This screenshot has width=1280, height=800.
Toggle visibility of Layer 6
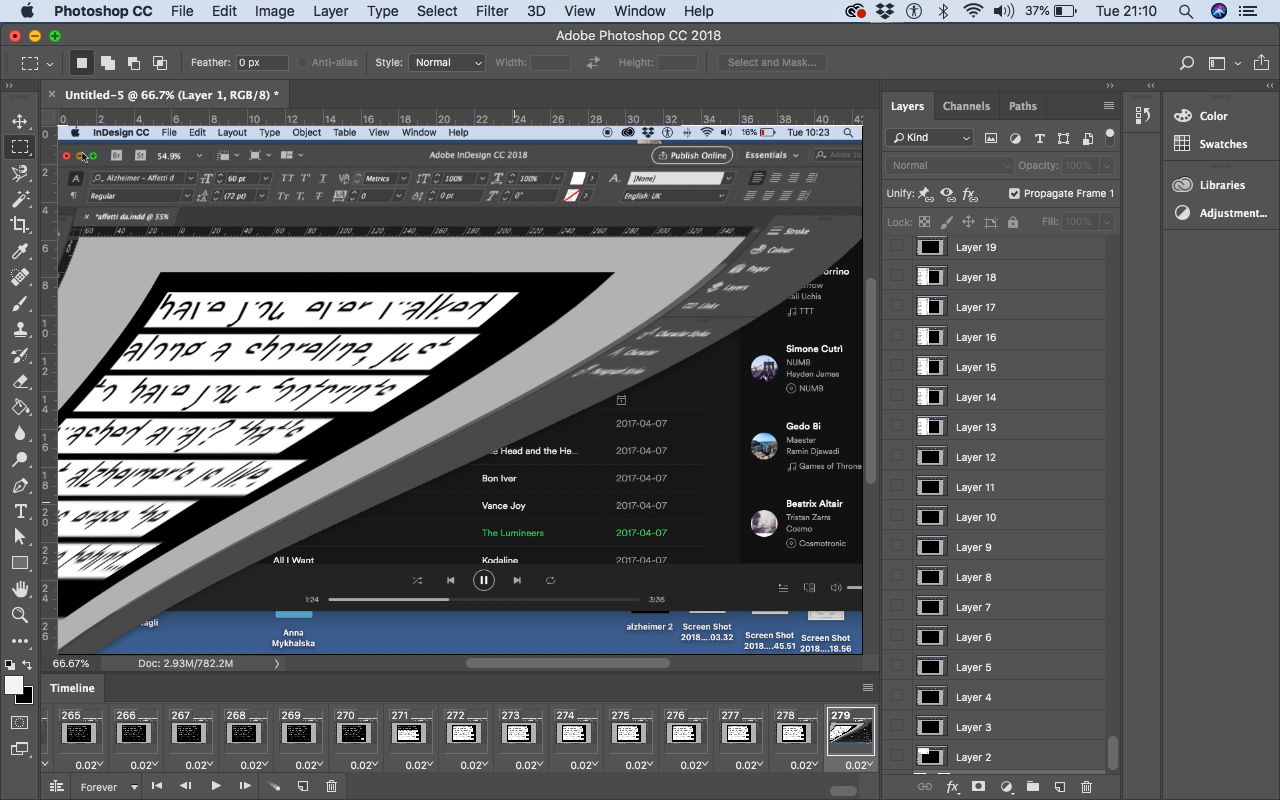(x=897, y=637)
